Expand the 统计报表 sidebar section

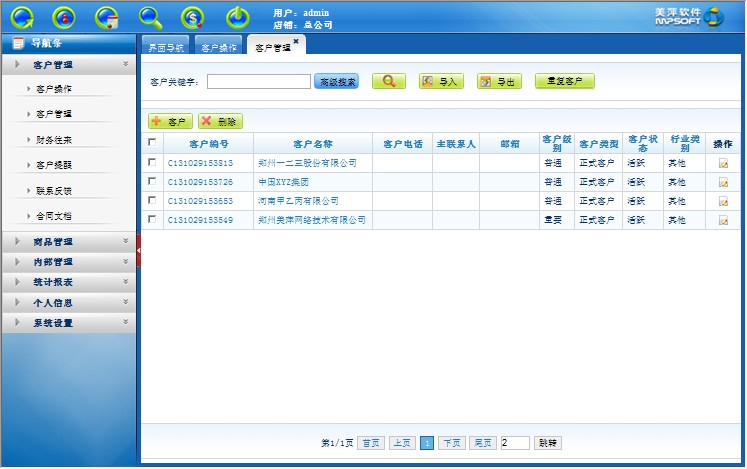pos(68,282)
